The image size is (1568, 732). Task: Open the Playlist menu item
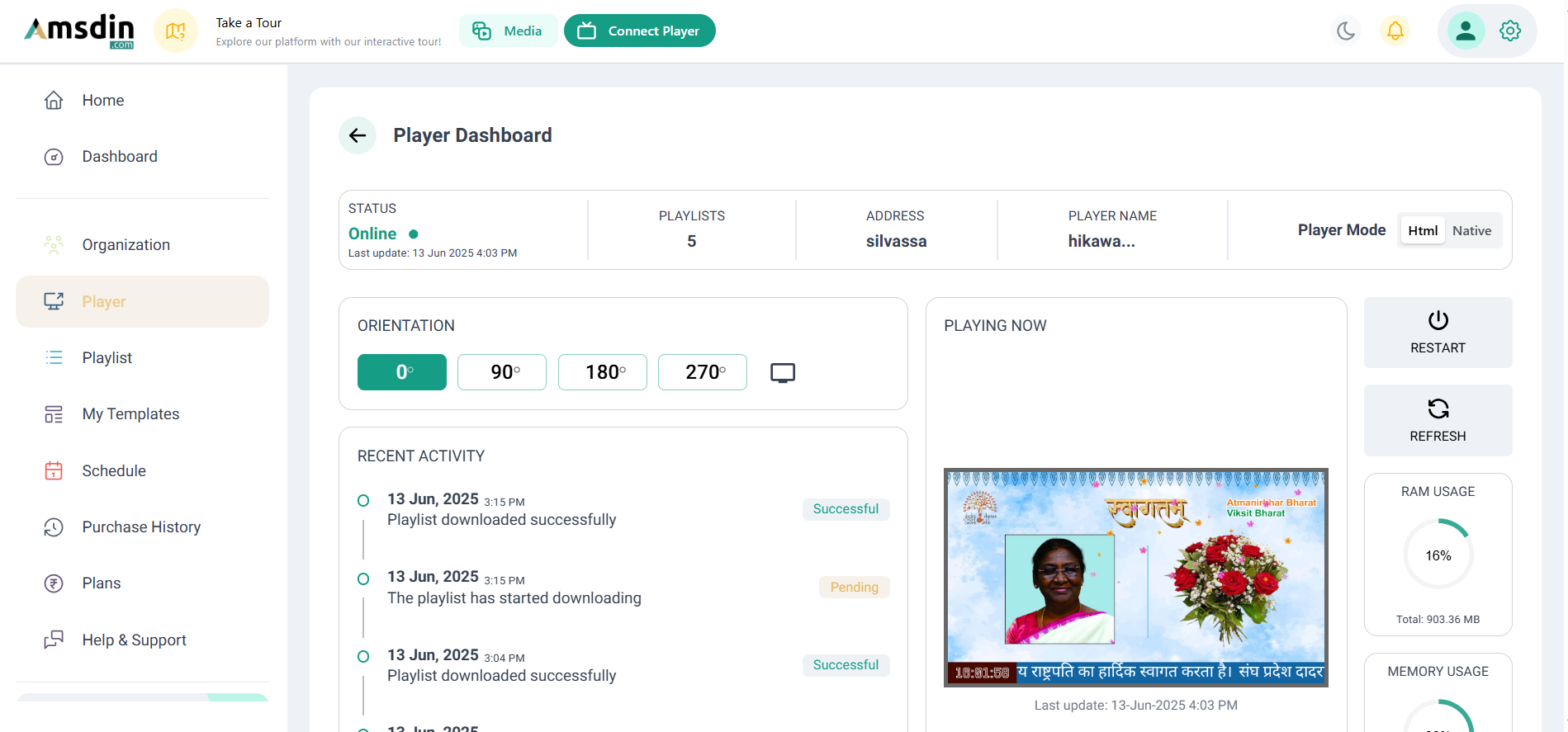click(142, 357)
